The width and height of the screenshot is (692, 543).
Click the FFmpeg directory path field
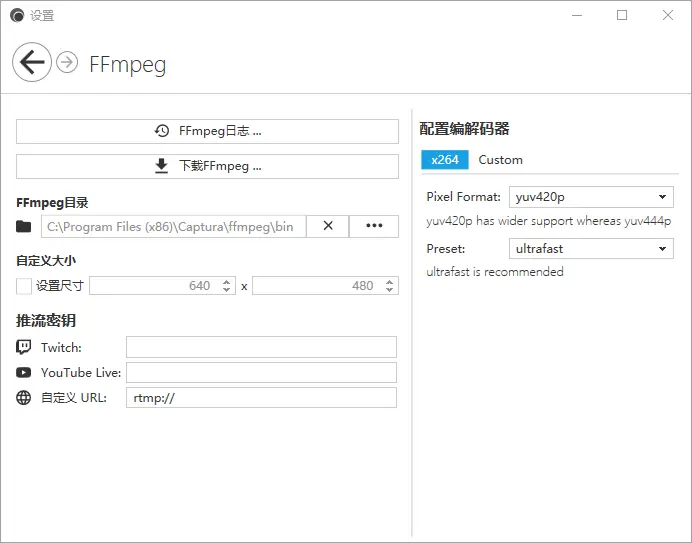(173, 226)
